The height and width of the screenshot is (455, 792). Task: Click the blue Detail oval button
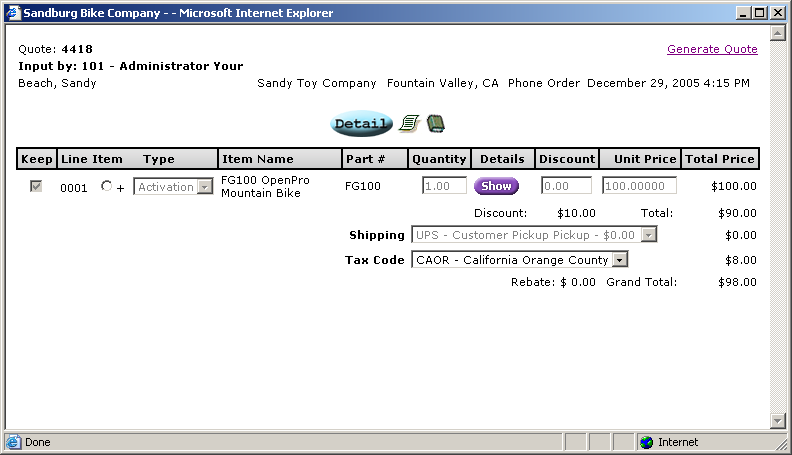click(x=361, y=124)
